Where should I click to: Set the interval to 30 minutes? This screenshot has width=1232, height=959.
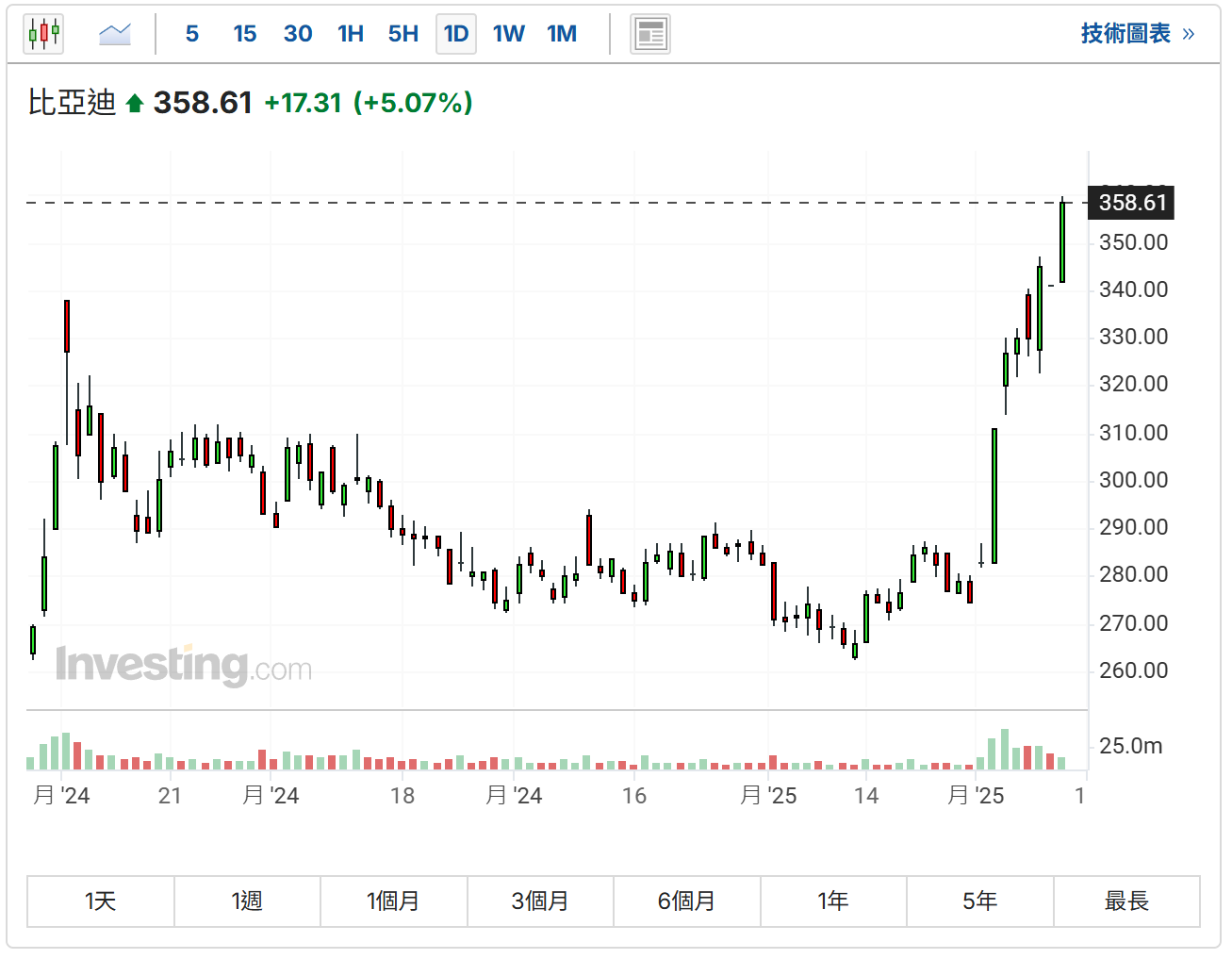coord(298,34)
